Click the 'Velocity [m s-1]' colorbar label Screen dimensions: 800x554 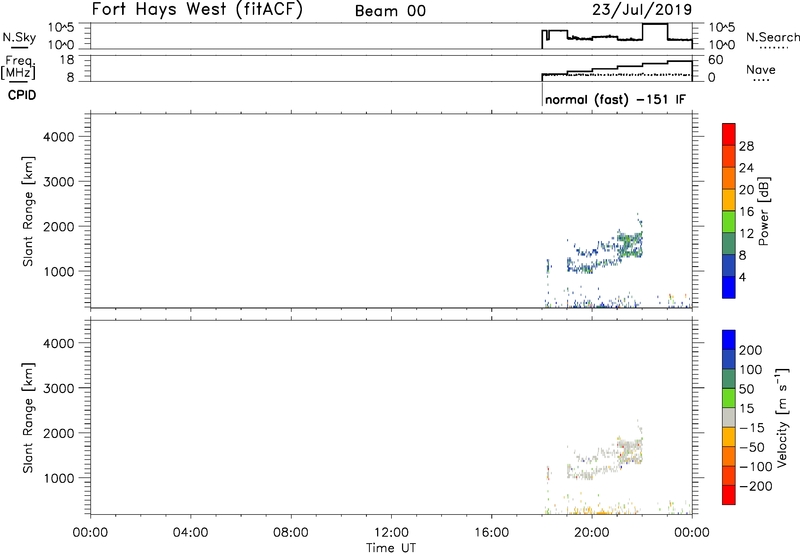tap(781, 417)
